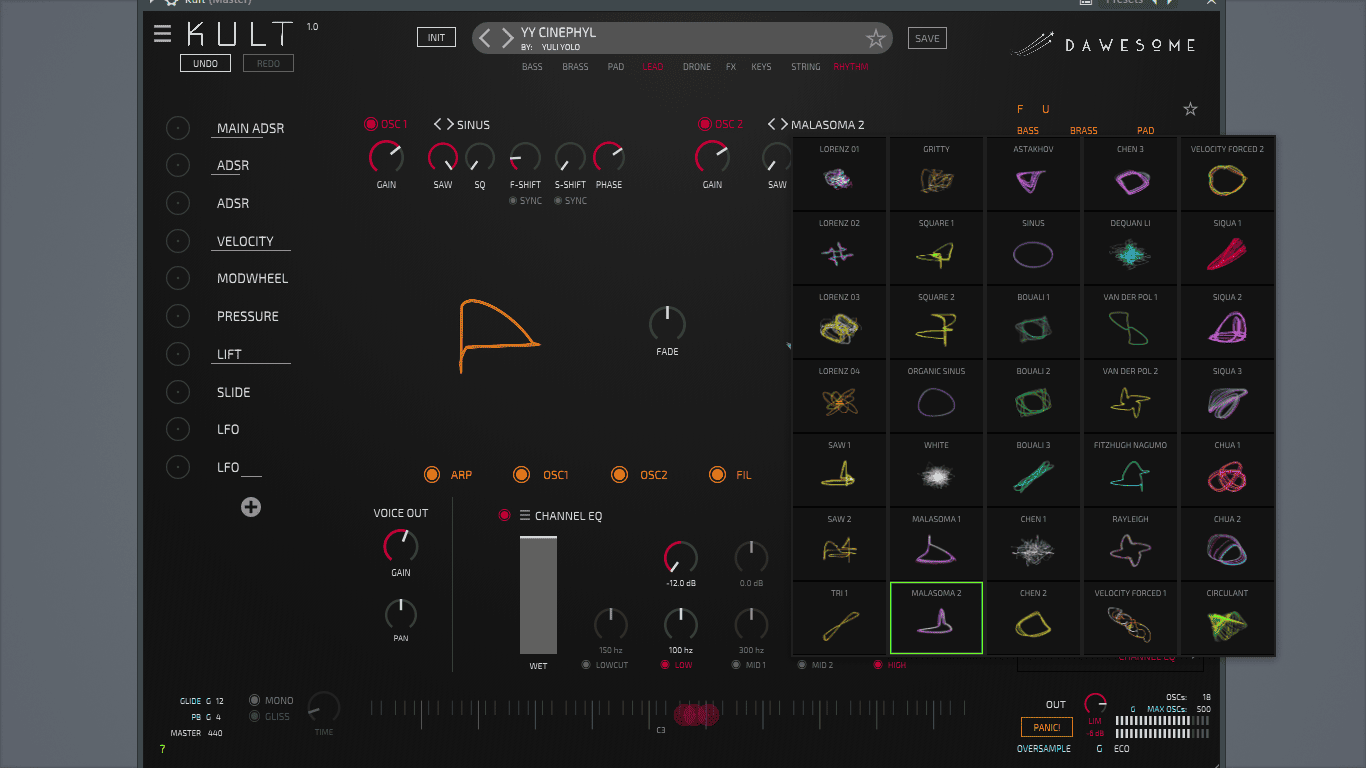Choose the Organic Sinus shape
Image resolution: width=1366 pixels, height=768 pixels.
pos(937,395)
